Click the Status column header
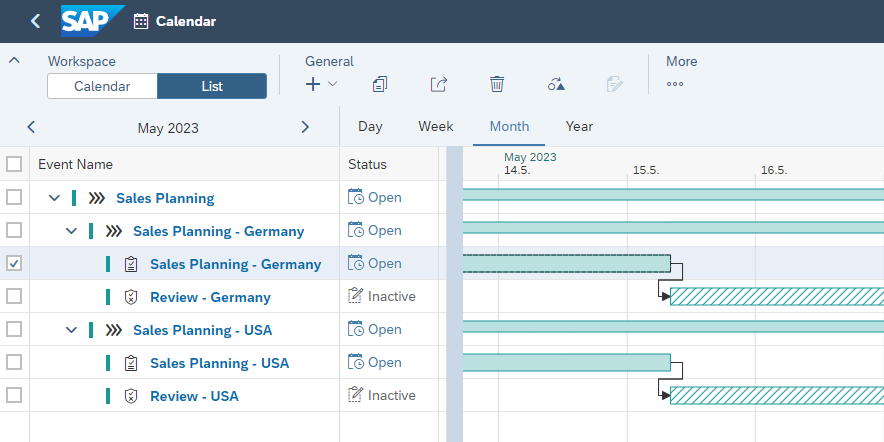 [368, 164]
